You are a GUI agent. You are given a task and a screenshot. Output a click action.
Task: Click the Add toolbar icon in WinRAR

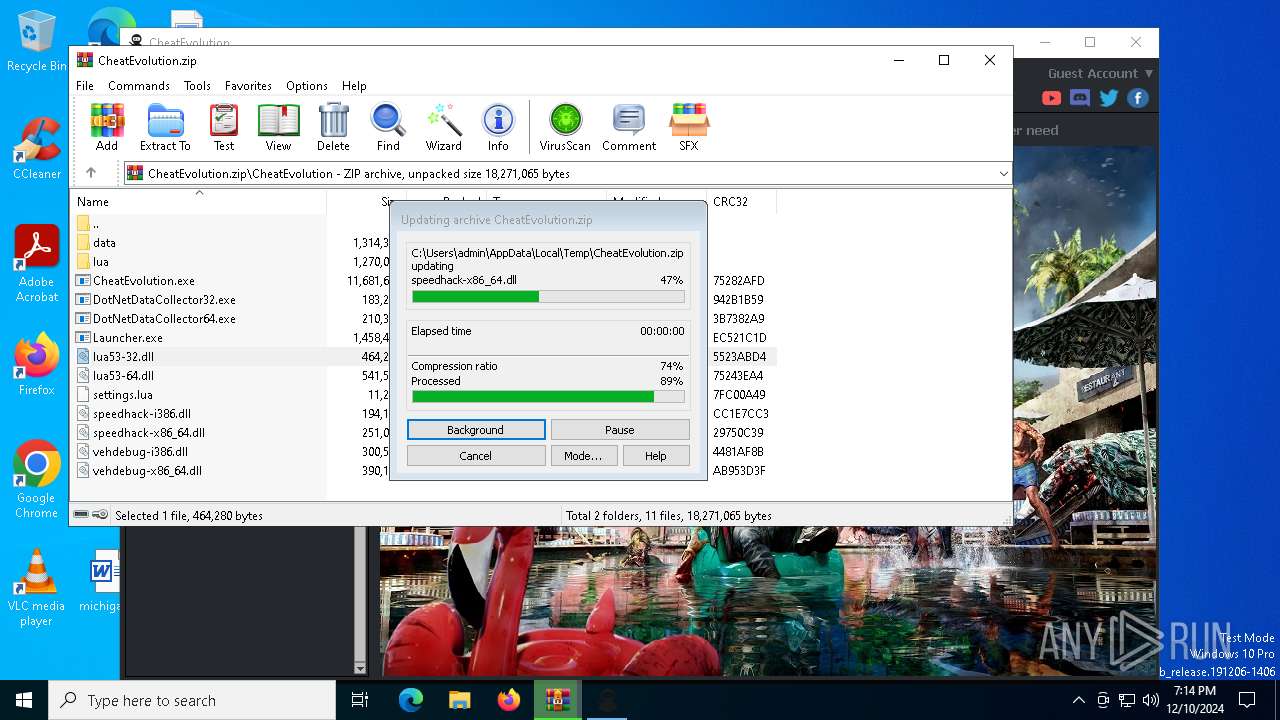[107, 127]
